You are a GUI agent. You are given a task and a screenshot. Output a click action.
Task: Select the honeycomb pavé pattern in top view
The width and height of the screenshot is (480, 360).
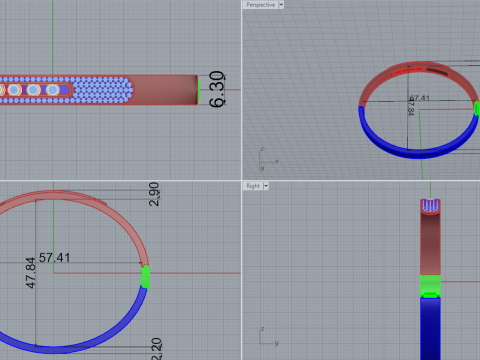tap(102, 90)
